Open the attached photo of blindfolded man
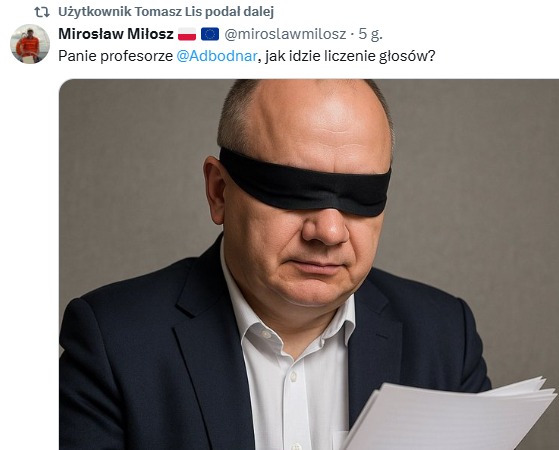The height and width of the screenshot is (450, 559). click(x=309, y=264)
